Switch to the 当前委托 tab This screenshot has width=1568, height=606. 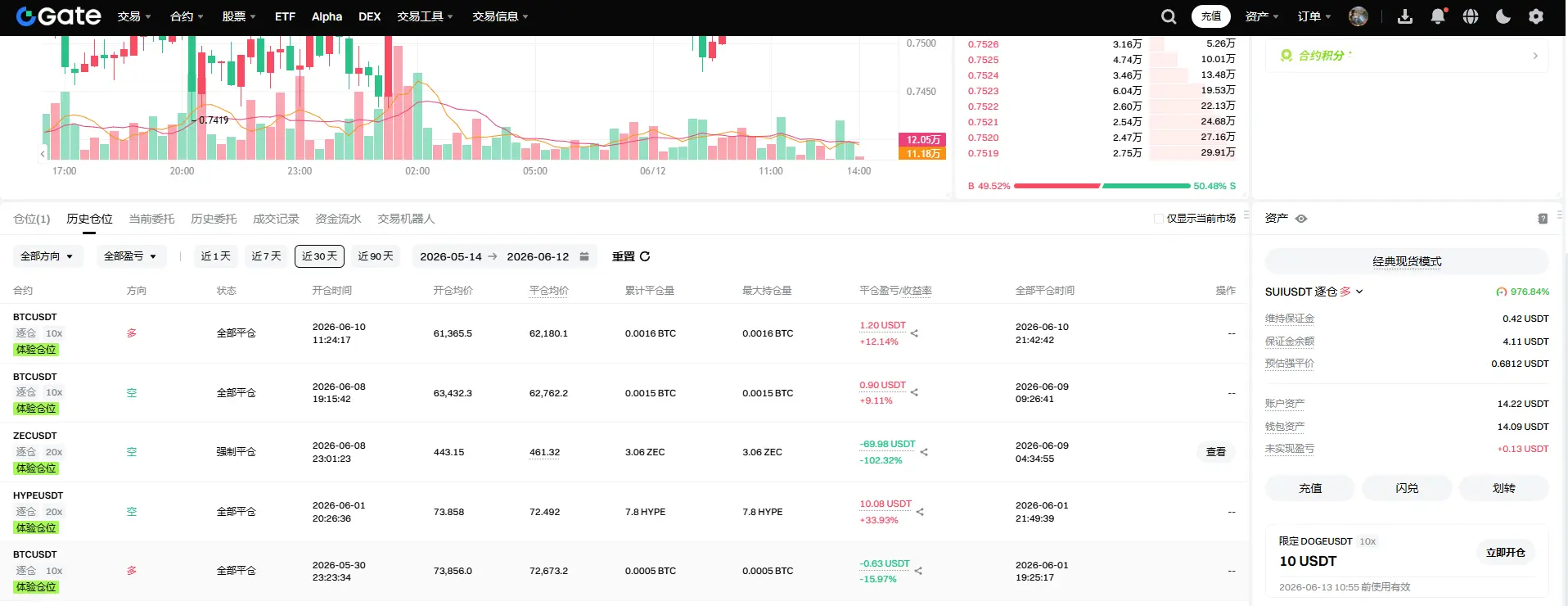click(151, 219)
